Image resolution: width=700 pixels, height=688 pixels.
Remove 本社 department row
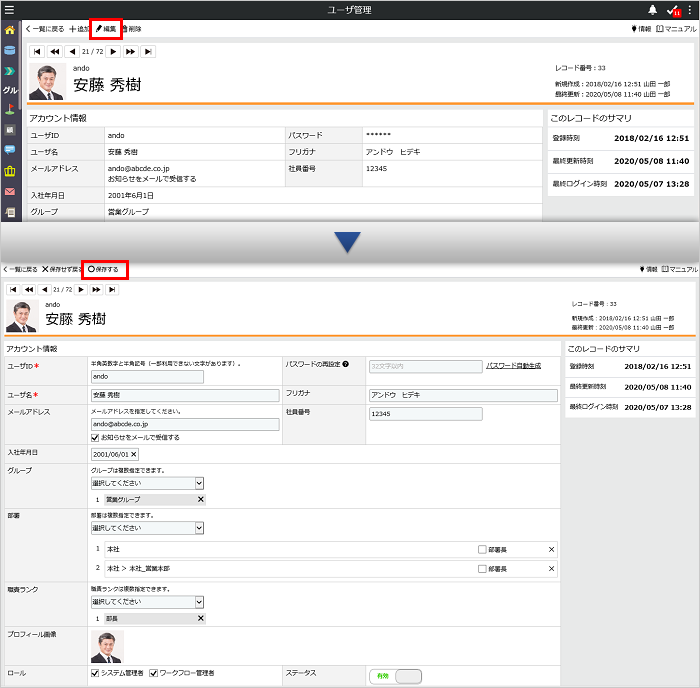click(551, 550)
